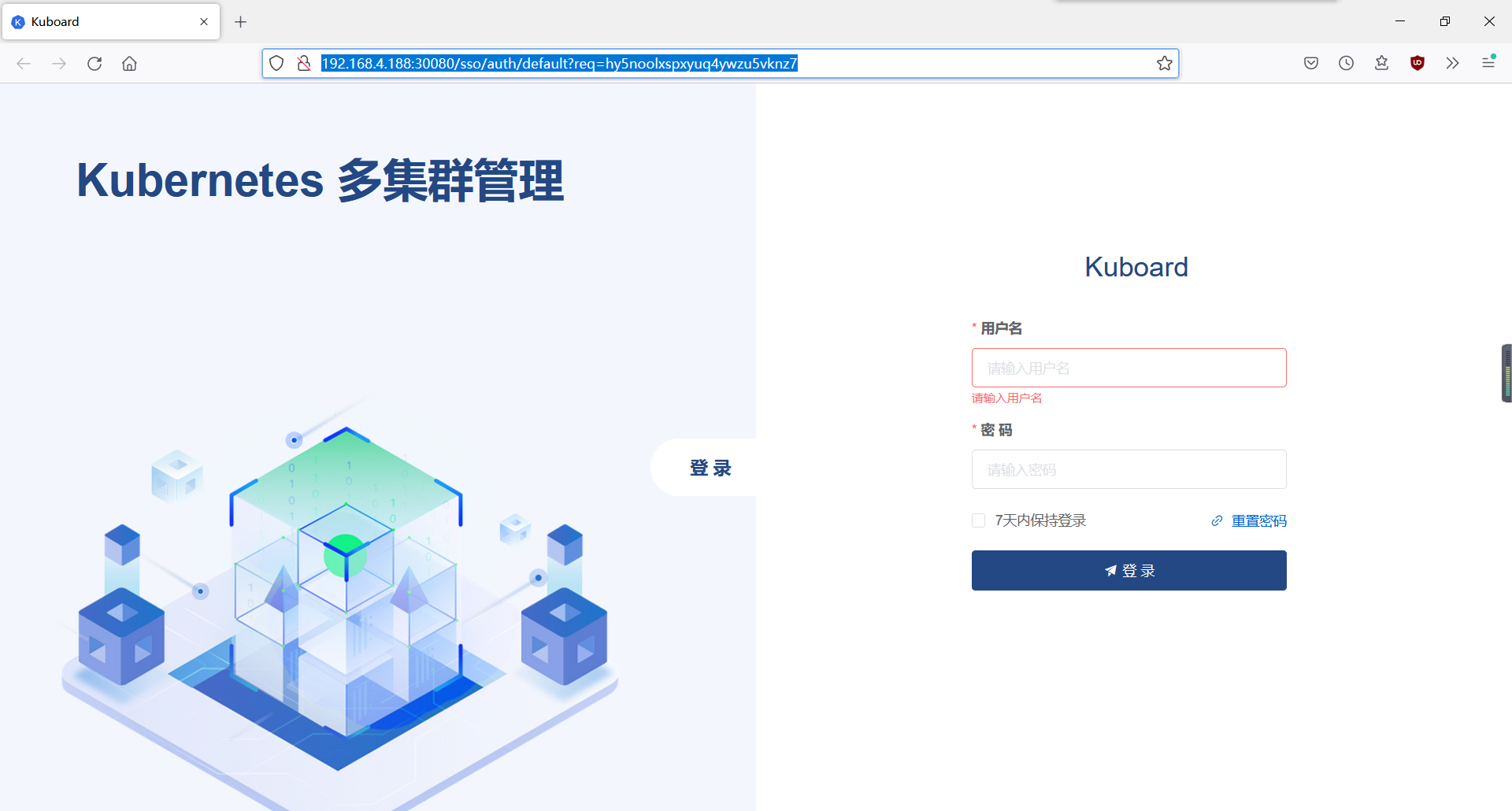The height and width of the screenshot is (811, 1512).
Task: Open the Firefox application menu
Action: (1488, 62)
